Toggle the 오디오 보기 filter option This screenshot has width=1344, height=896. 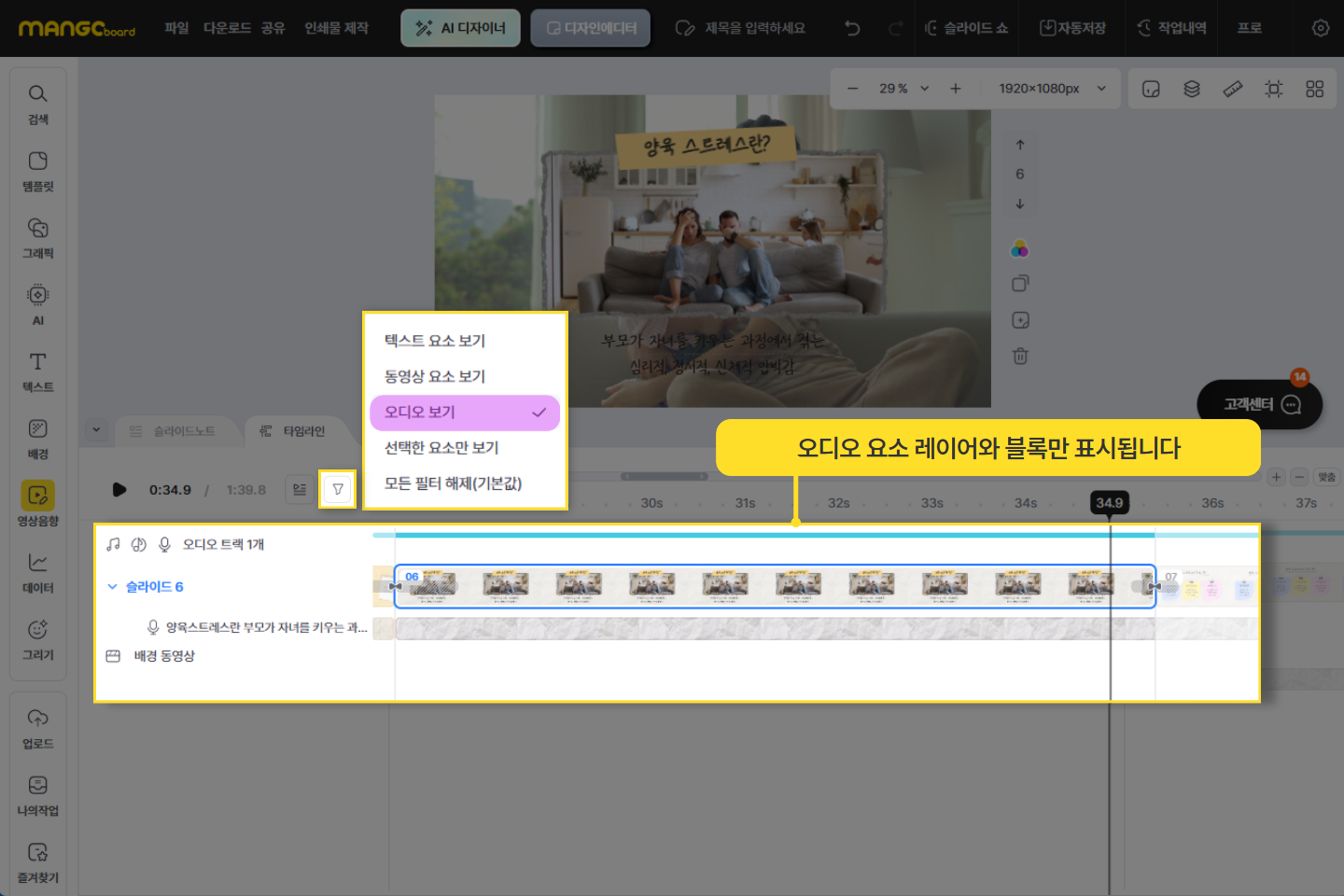(x=465, y=413)
